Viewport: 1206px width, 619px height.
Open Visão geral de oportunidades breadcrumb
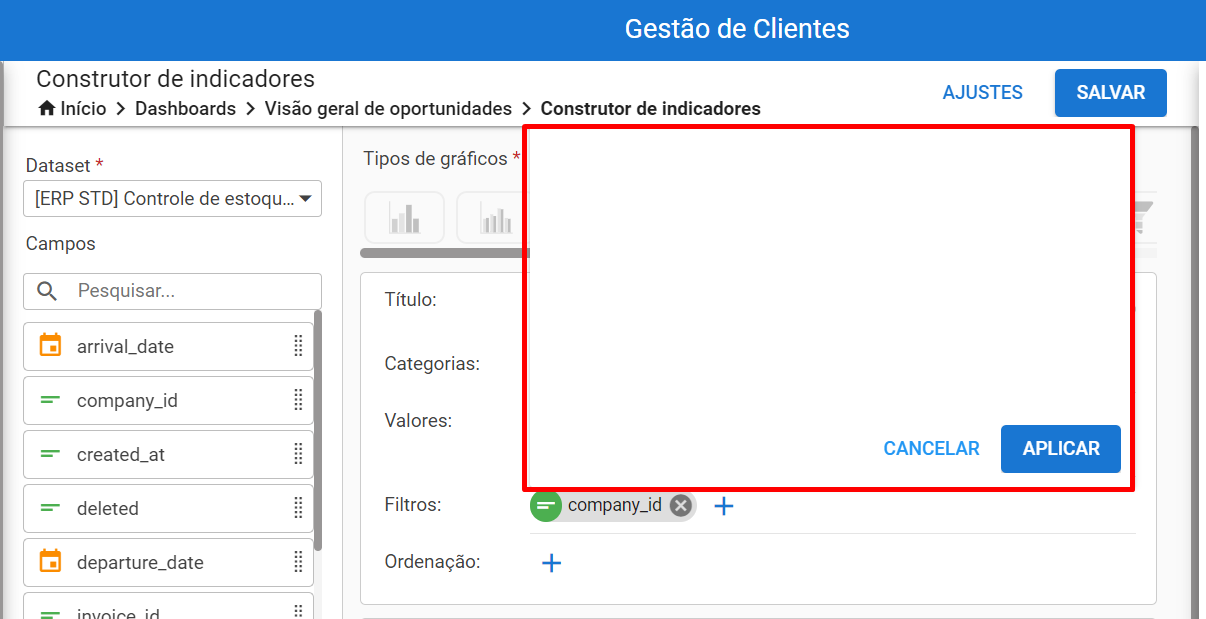point(388,109)
